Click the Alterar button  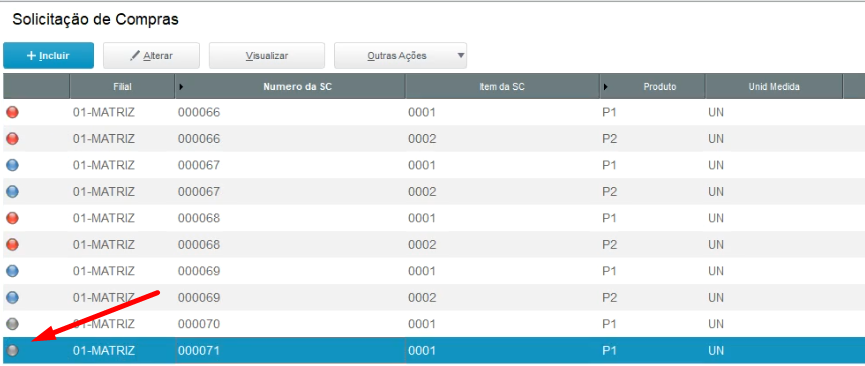click(151, 56)
